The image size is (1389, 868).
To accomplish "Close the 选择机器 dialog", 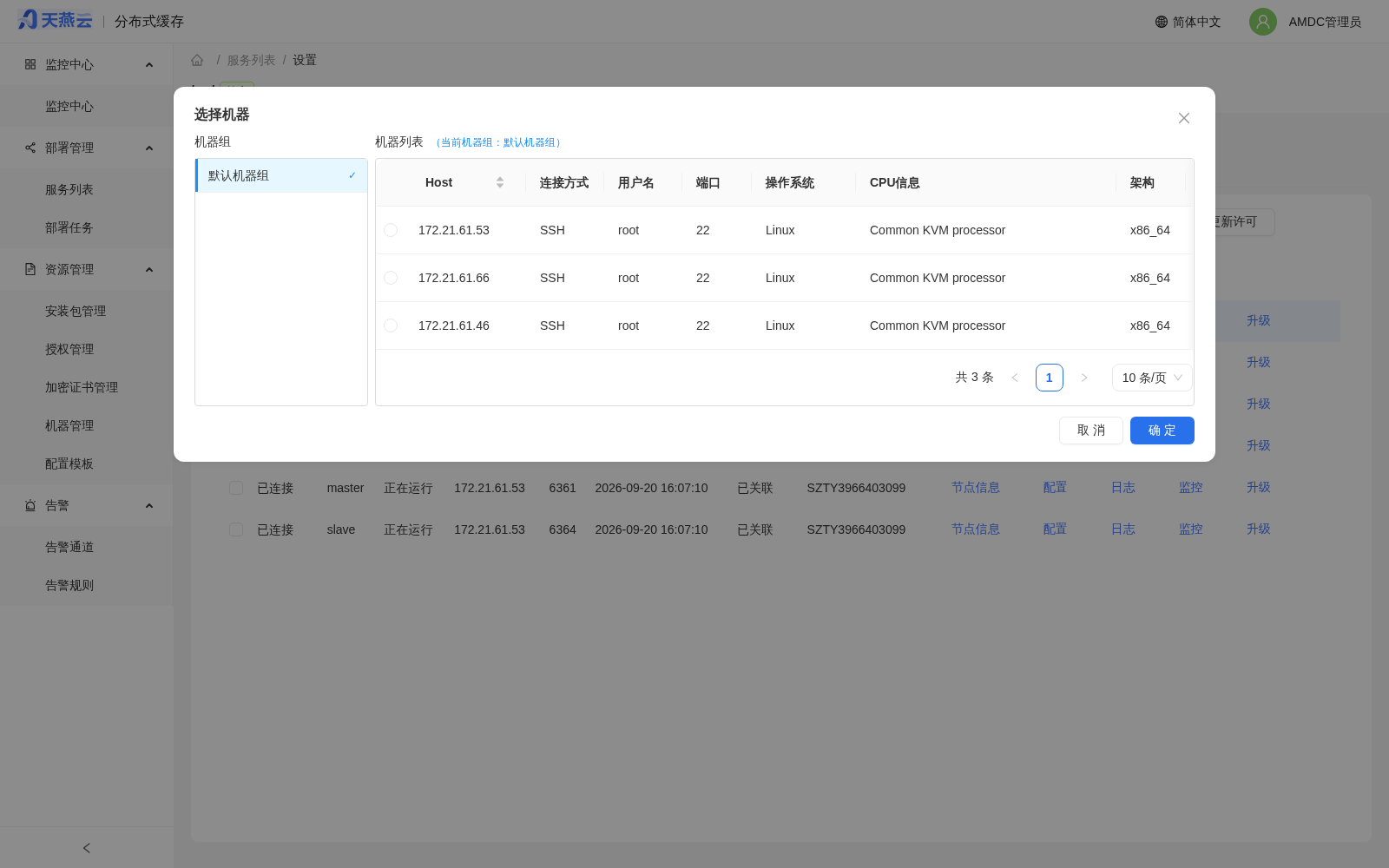I will coord(1183,118).
